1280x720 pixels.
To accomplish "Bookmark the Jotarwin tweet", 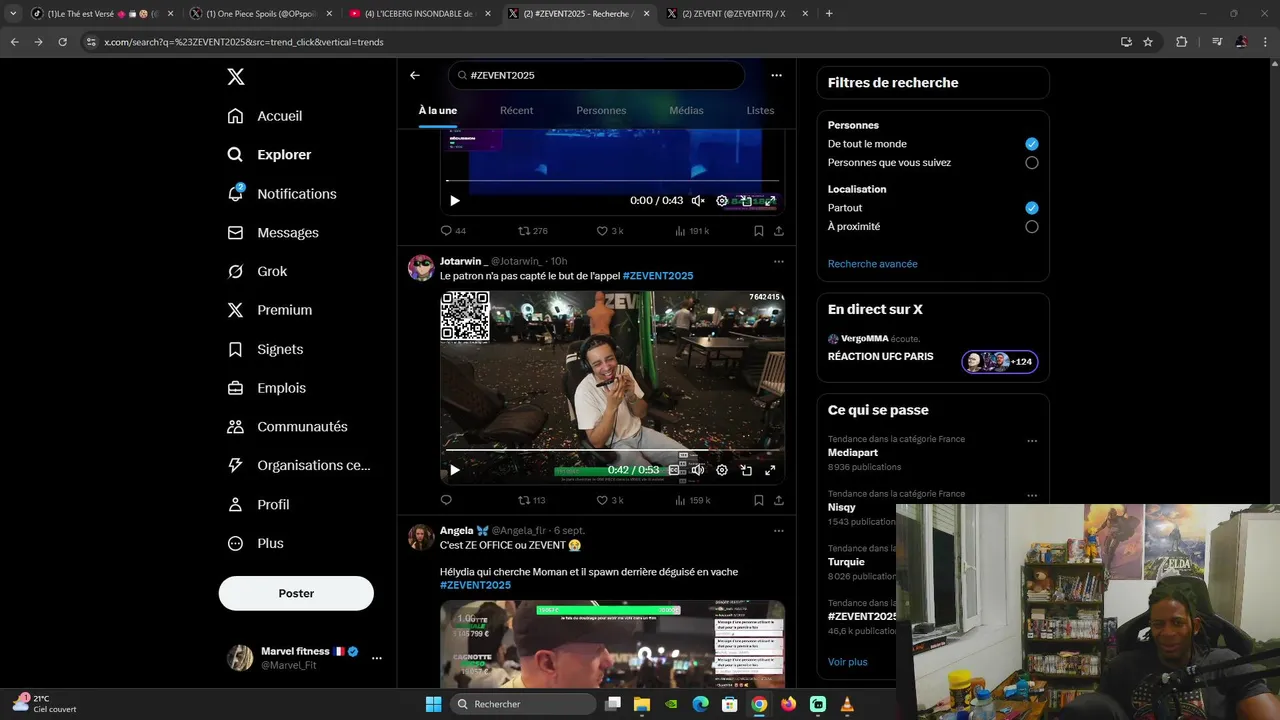I will click(759, 500).
